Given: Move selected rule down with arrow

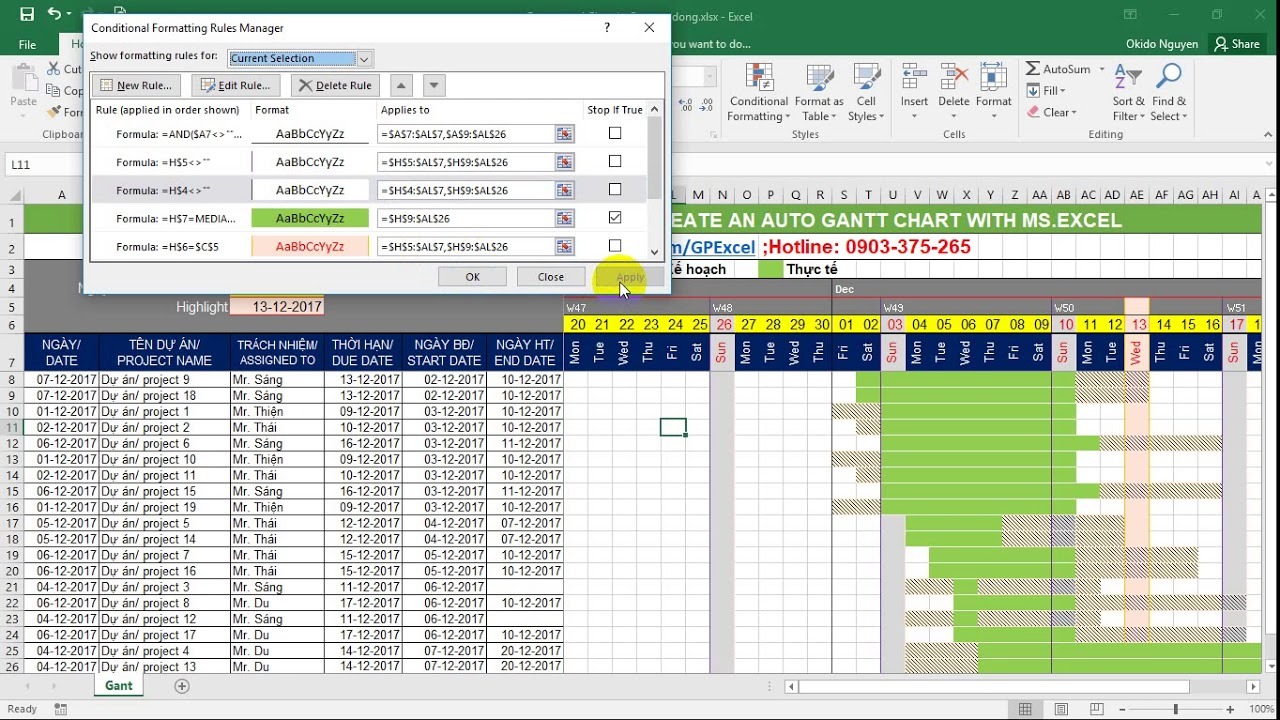Looking at the screenshot, I should pos(433,85).
